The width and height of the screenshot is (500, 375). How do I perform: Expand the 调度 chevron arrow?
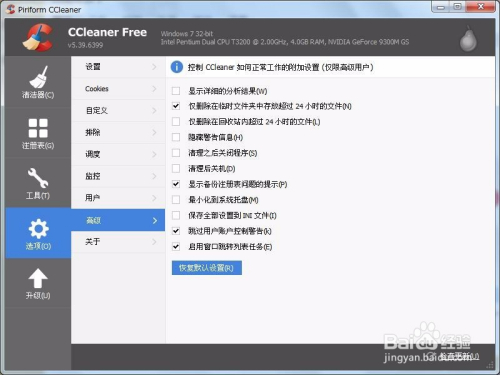pos(154,154)
